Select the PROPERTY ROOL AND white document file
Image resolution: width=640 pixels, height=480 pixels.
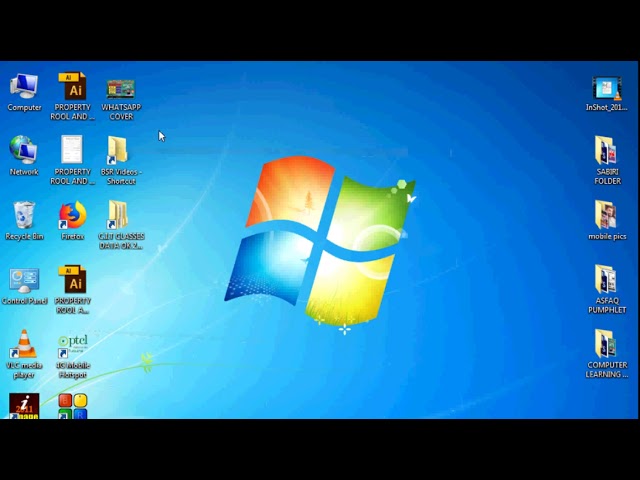tap(72, 160)
